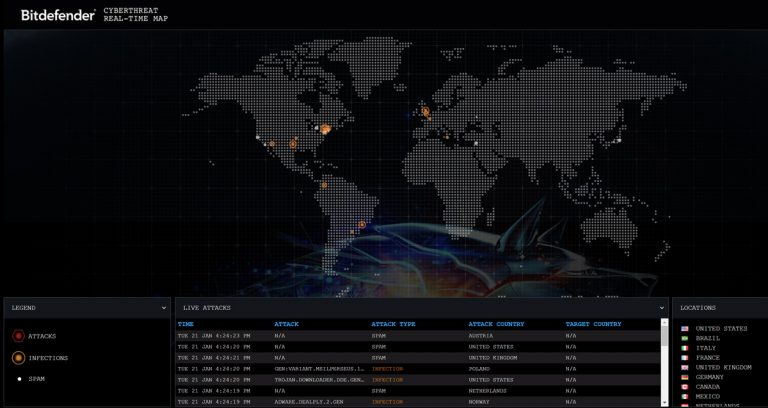
Task: Collapse the Legend panel chevron
Action: click(x=164, y=308)
